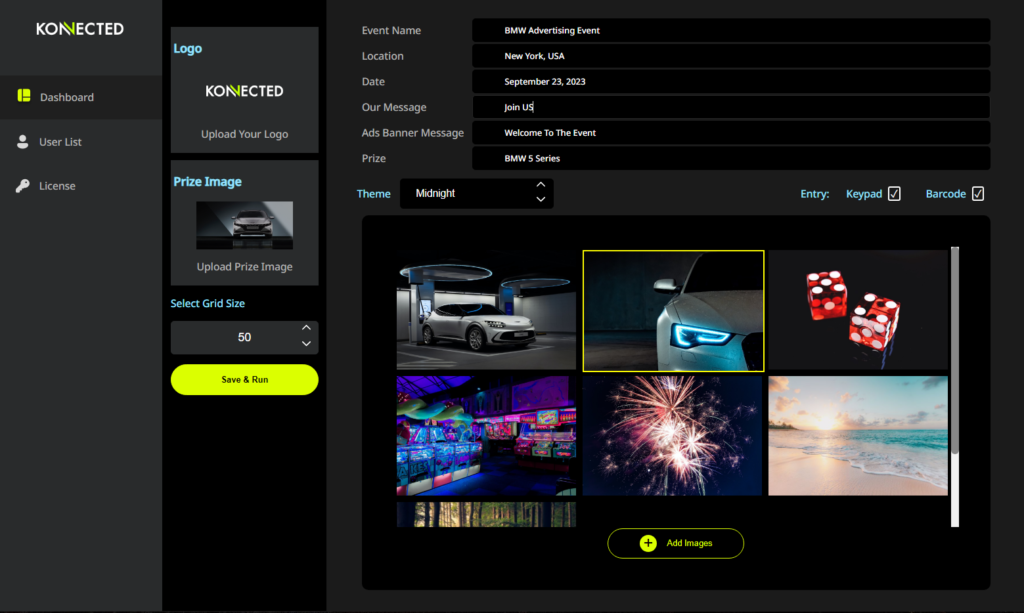Click the Dashboard grid icon in sidebar
The width and height of the screenshot is (1024, 613).
[x=24, y=96]
